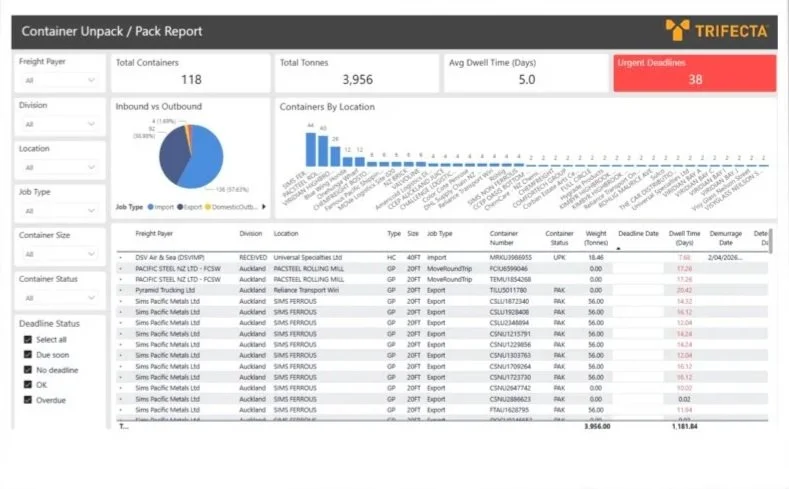Click the total weight 3,956.00 value
The image size is (789, 489).
click(x=597, y=426)
